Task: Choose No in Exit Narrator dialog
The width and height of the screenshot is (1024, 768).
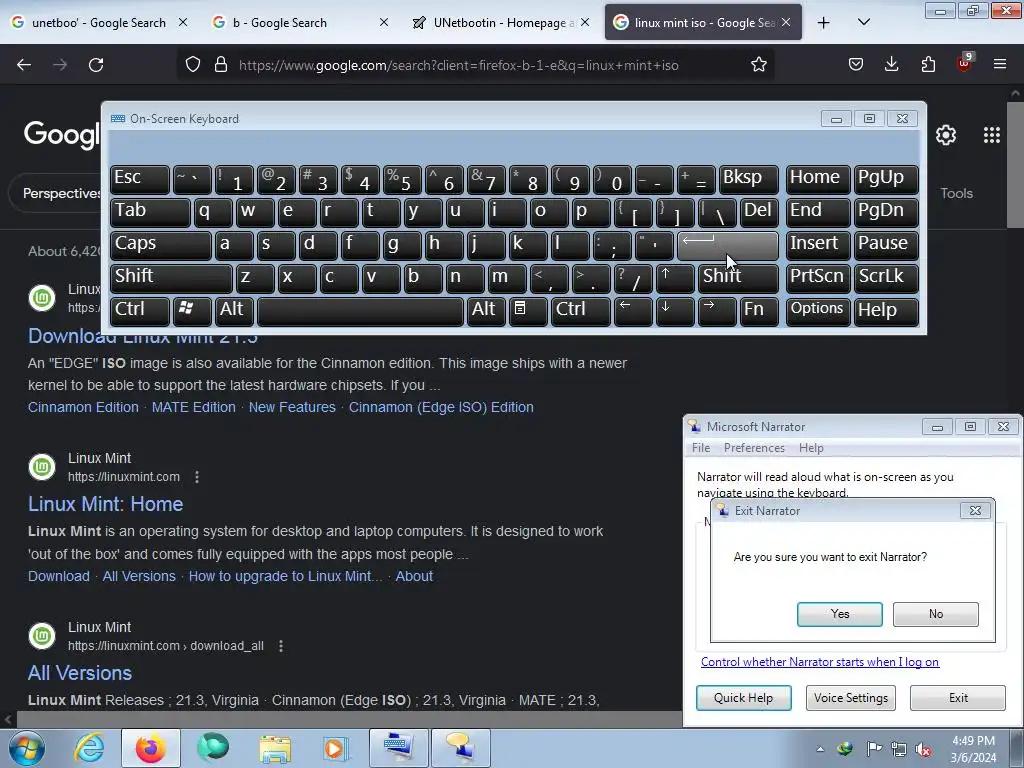Action: [x=935, y=614]
